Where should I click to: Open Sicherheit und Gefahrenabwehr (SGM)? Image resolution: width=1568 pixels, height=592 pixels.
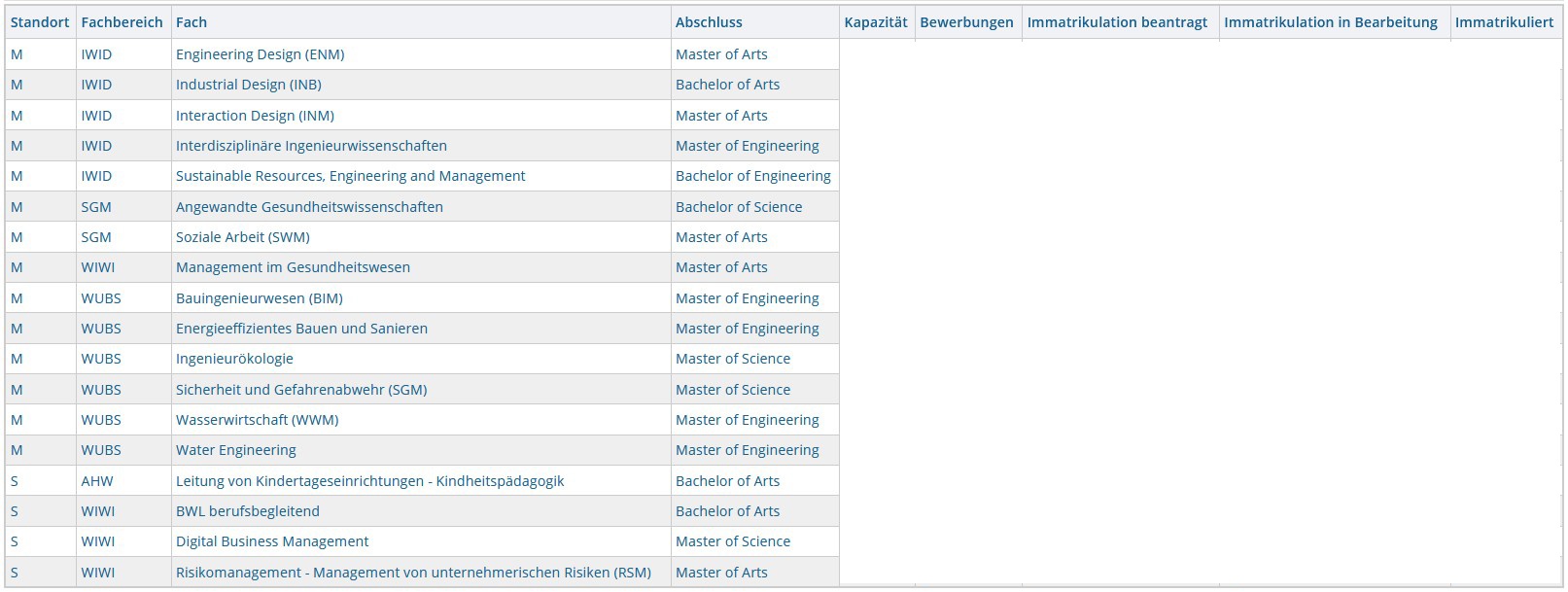click(301, 390)
